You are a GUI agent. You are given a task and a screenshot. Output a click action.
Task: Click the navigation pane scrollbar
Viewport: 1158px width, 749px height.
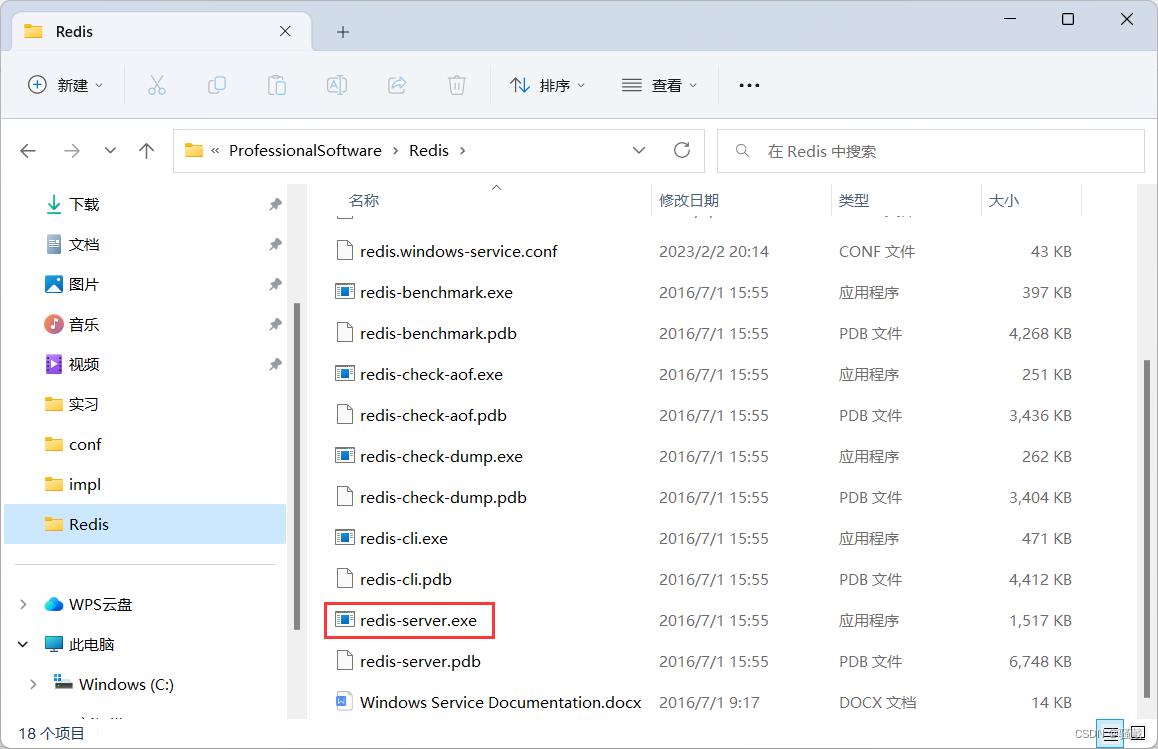(x=297, y=465)
